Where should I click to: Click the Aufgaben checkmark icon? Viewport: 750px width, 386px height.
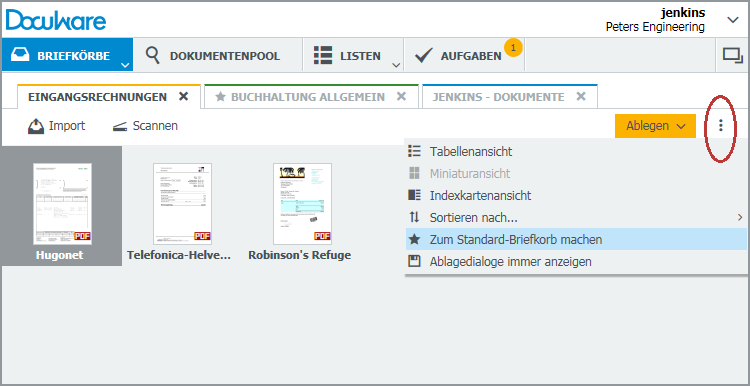pos(423,55)
